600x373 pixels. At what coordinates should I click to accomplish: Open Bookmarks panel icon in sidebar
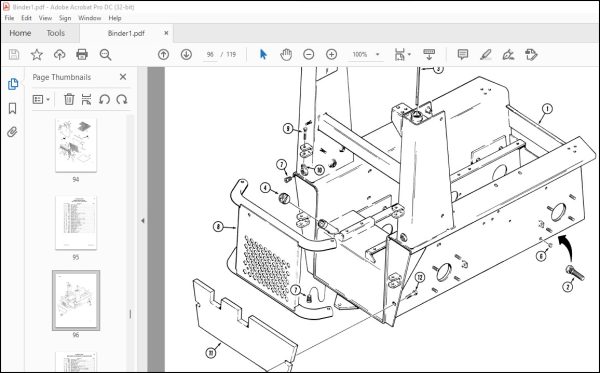pyautogui.click(x=13, y=108)
